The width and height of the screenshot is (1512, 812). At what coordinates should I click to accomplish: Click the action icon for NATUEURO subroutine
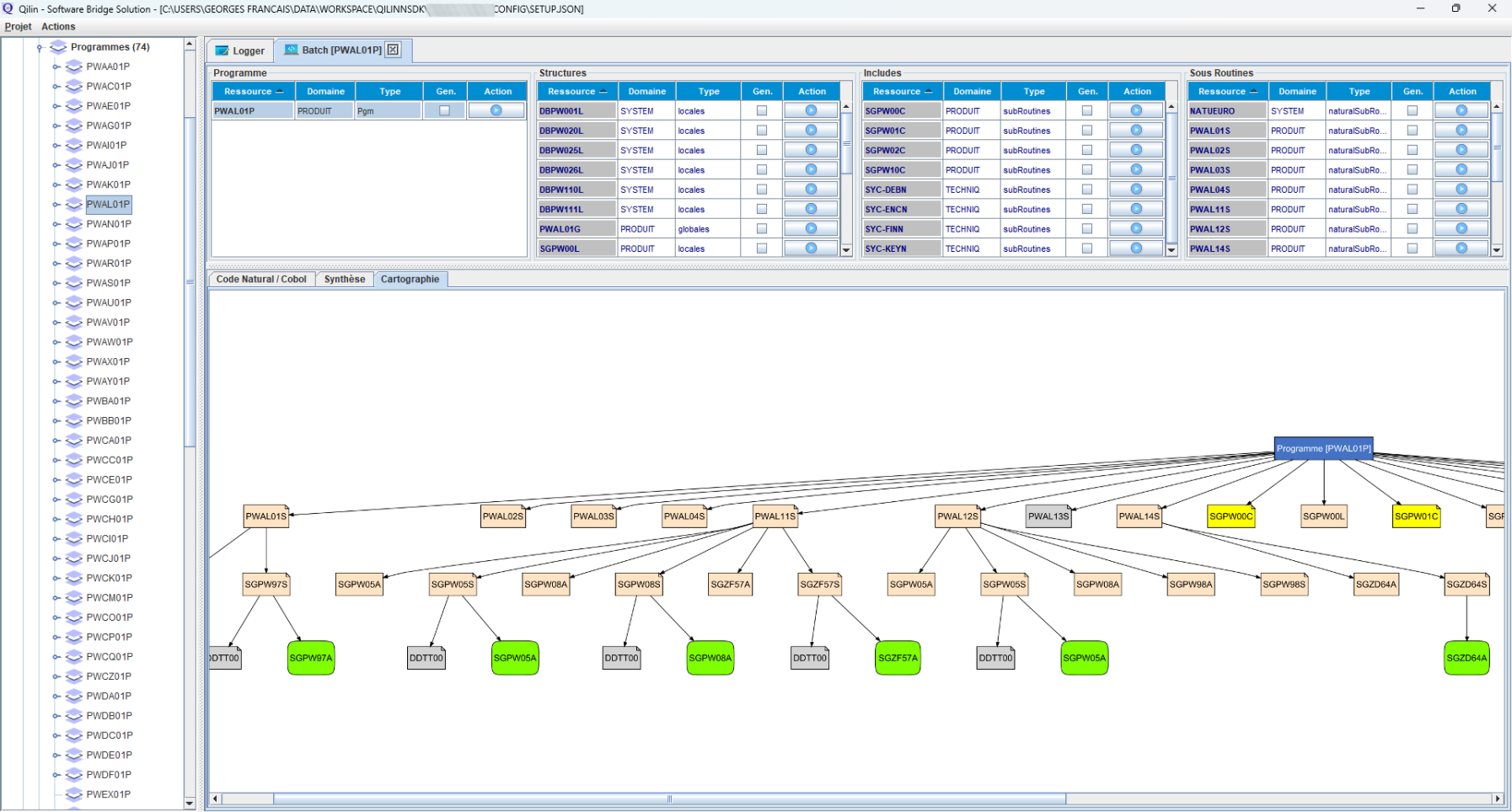click(1461, 110)
